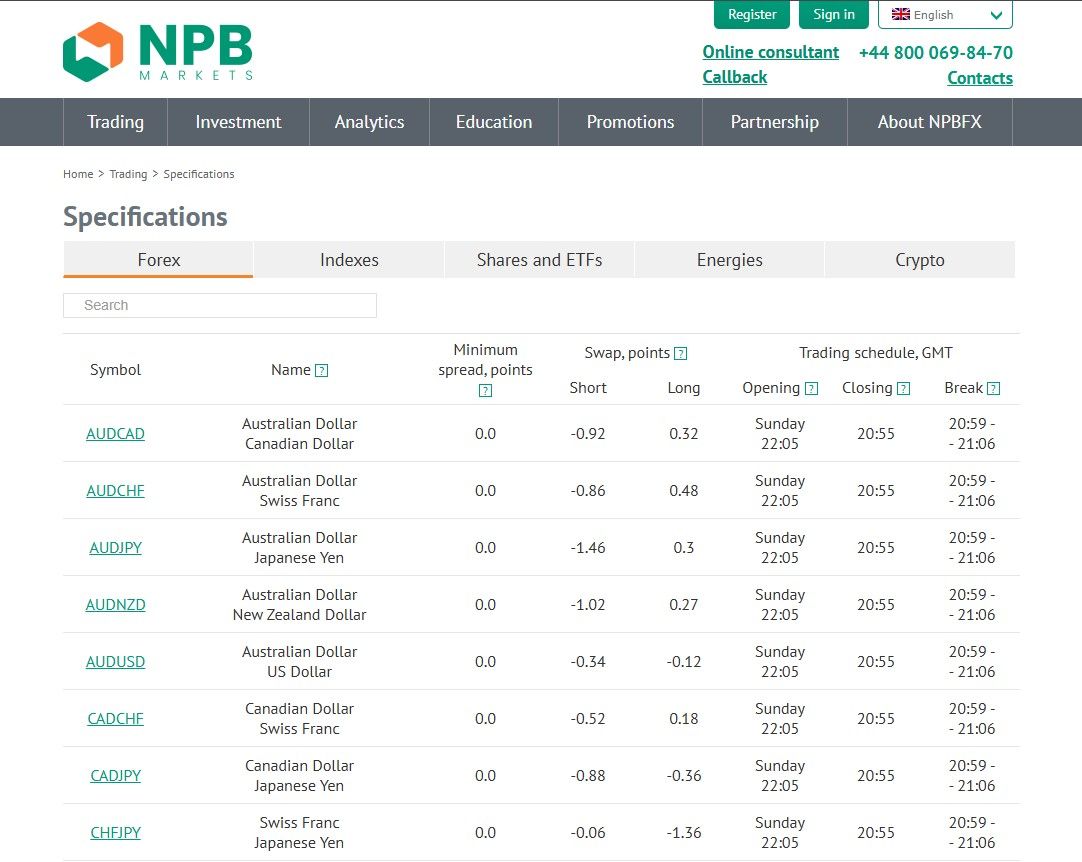
Task: Click AUDUSD long swap value -0.12
Action: pyautogui.click(x=683, y=662)
